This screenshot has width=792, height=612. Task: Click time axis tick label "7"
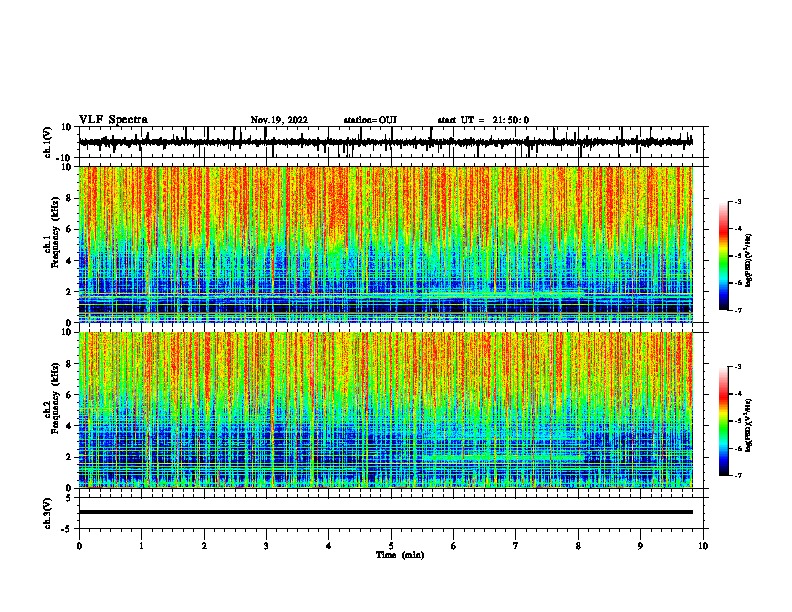[516, 546]
